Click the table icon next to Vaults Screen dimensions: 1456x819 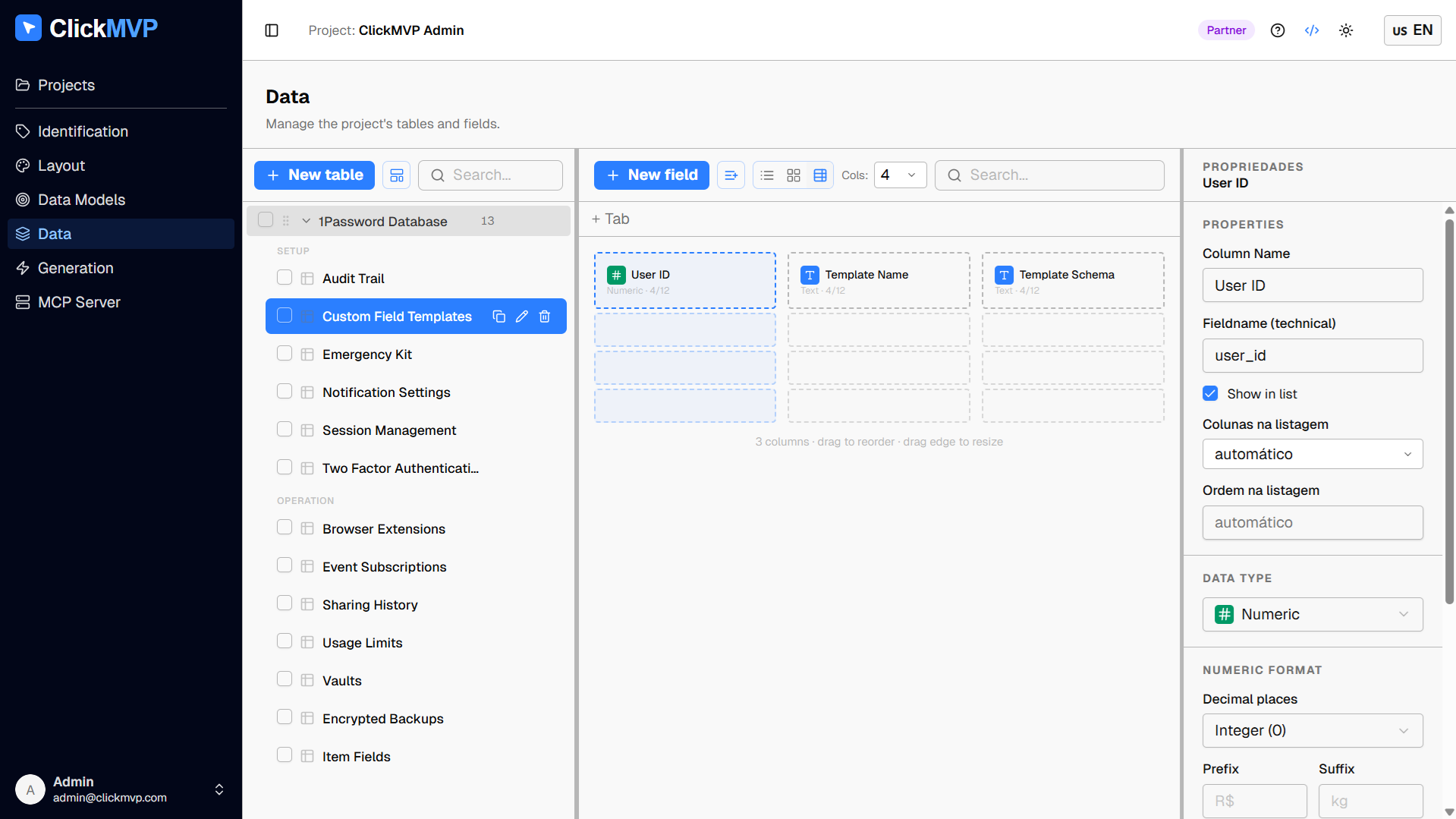click(x=307, y=681)
